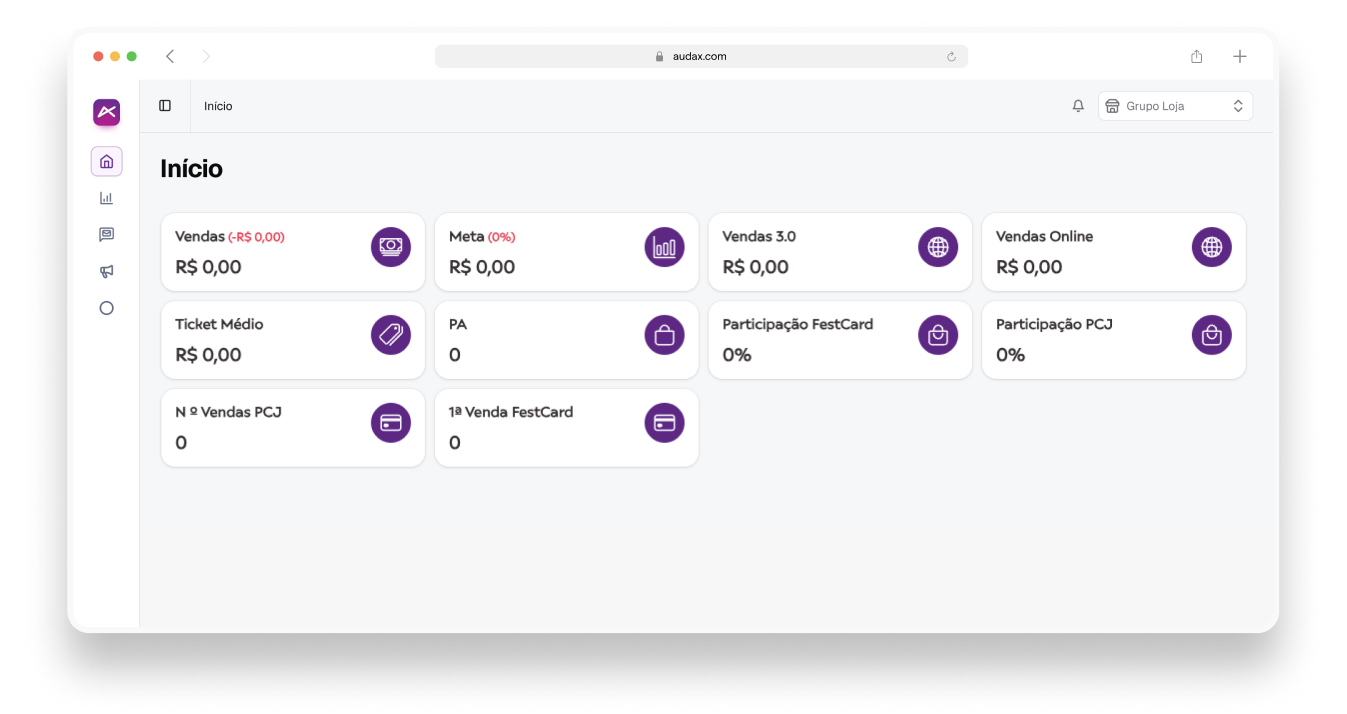Click the Ticket Médio tag icon

tap(391, 335)
